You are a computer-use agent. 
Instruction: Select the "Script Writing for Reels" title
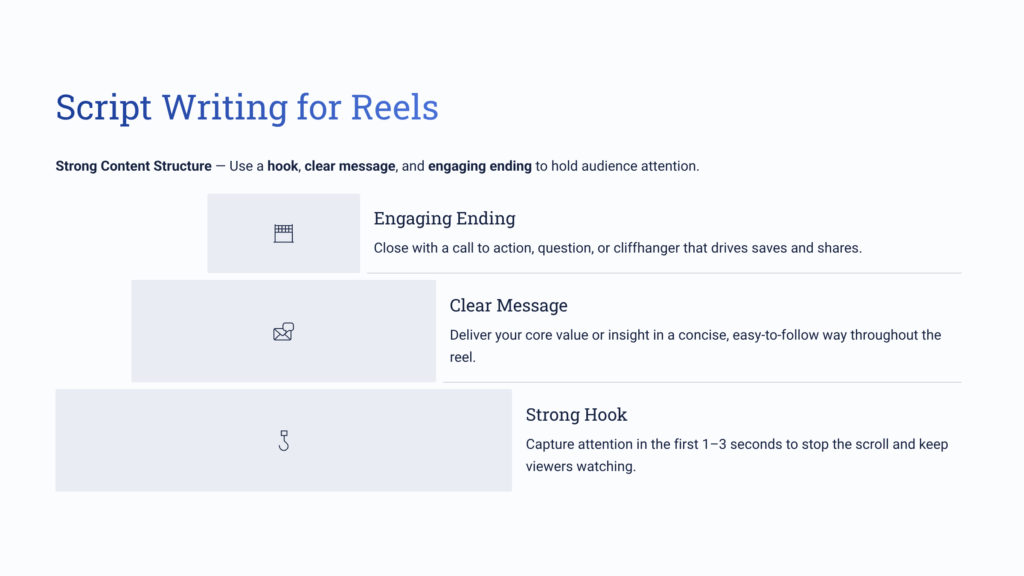point(247,108)
